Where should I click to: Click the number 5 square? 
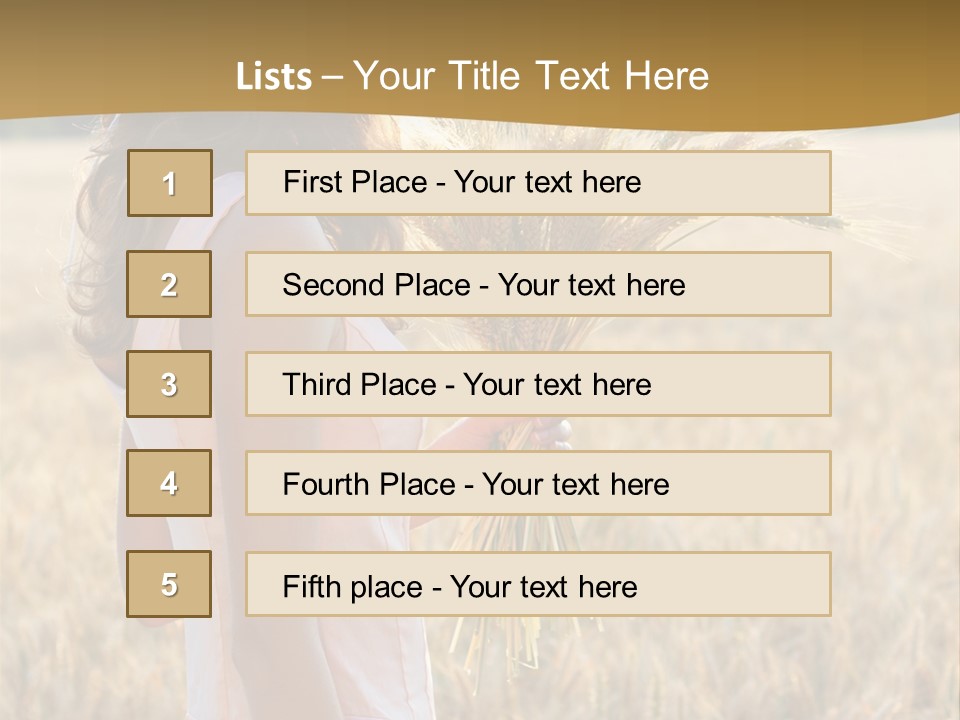point(169,584)
